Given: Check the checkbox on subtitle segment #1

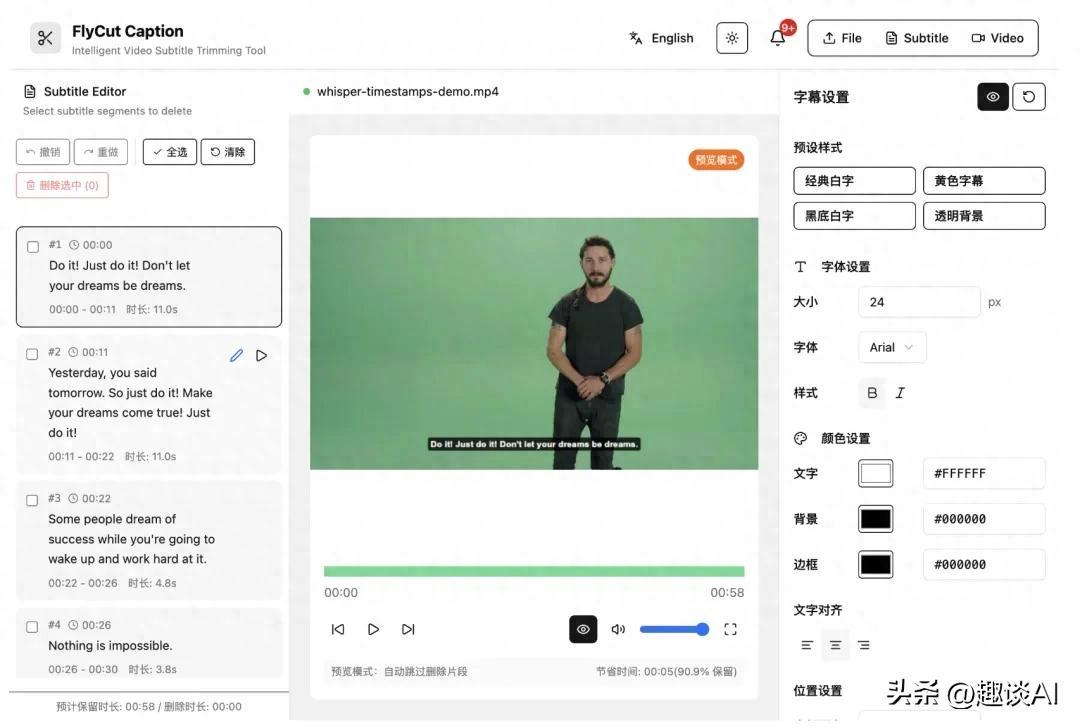Looking at the screenshot, I should [x=33, y=245].
